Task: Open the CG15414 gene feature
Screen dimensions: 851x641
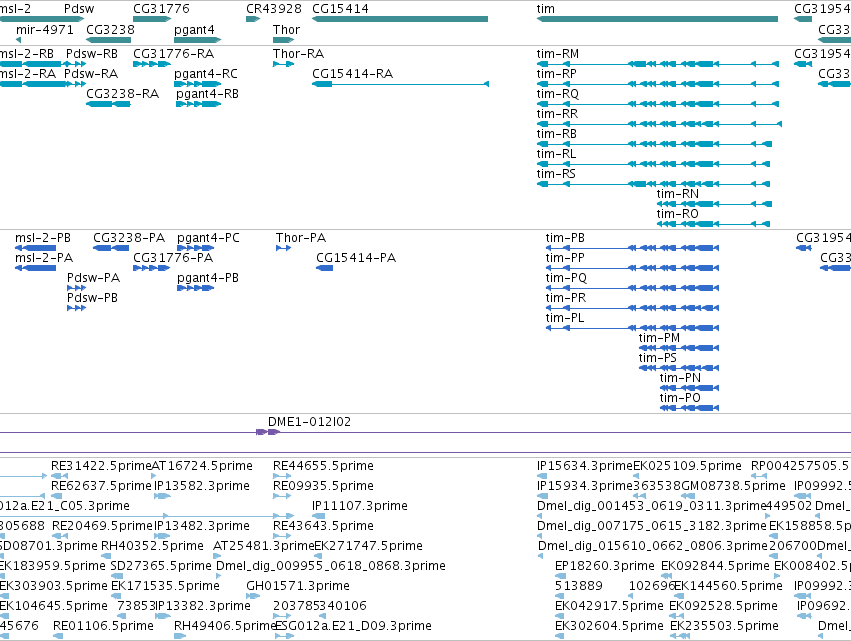Action: (400, 19)
